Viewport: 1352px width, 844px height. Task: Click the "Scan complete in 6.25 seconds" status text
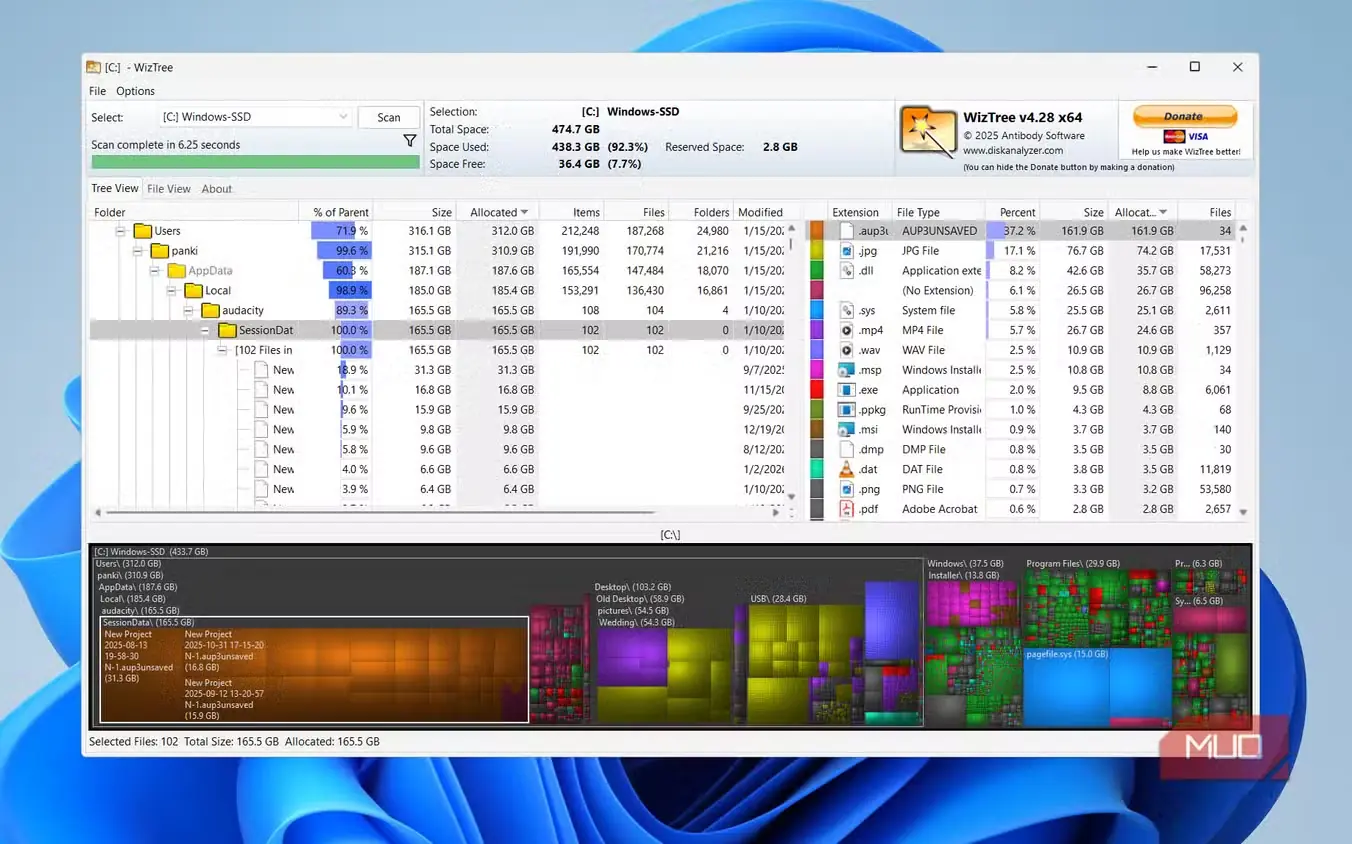coord(166,145)
